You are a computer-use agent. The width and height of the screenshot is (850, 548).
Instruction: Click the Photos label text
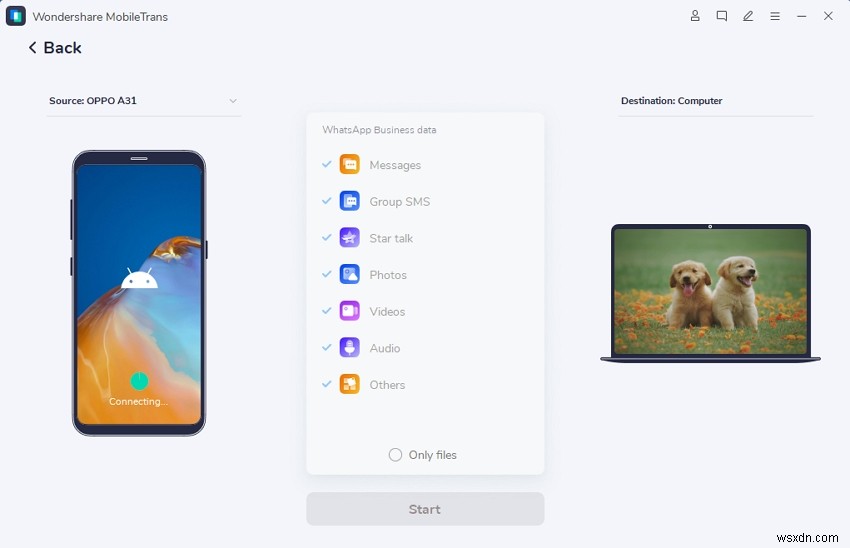[388, 275]
